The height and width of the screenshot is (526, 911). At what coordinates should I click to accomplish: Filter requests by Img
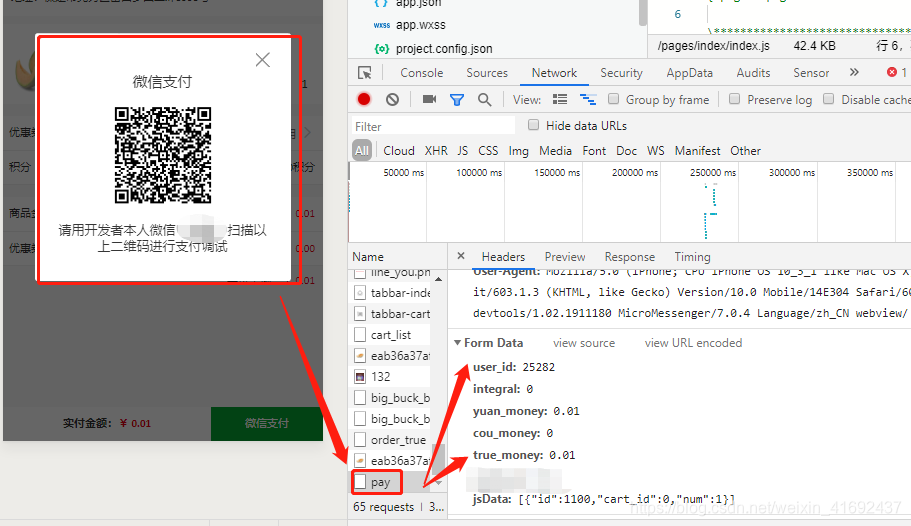pyautogui.click(x=518, y=151)
